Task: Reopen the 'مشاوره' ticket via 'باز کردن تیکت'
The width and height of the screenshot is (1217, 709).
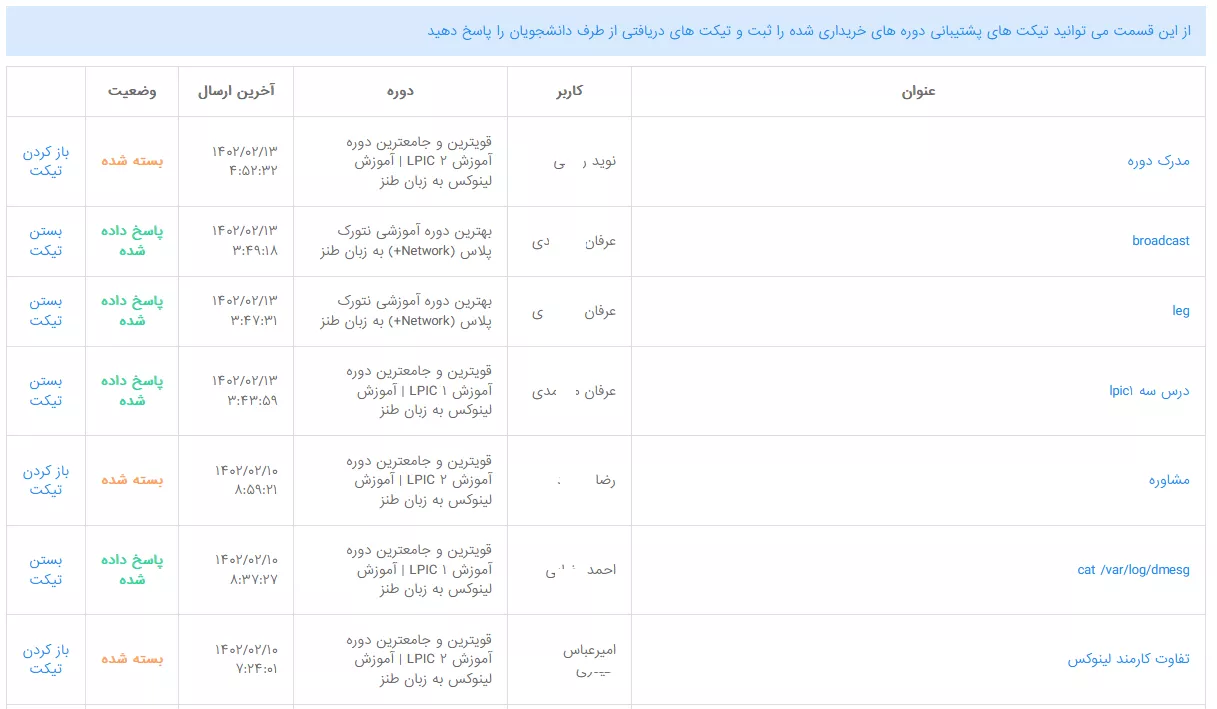Action: [46, 480]
